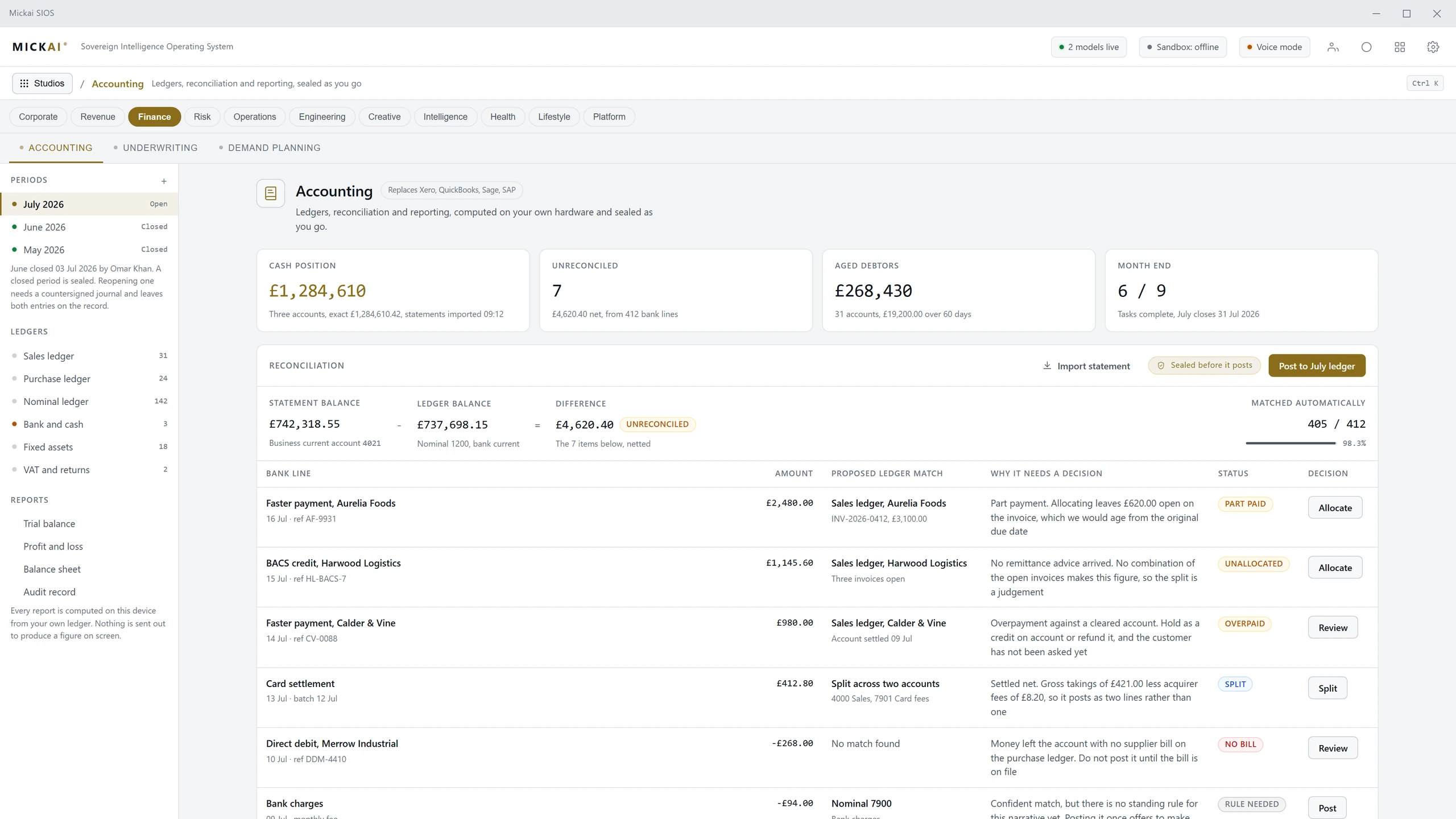Viewport: 1456px width, 819px height.
Task: Click the matched automatically progress bar
Action: point(1290,443)
